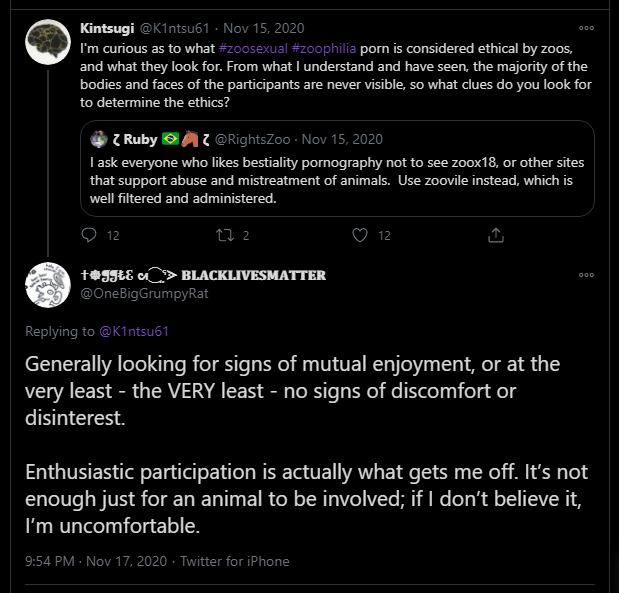Open OneBigGrumpyRat's profile avatar
This screenshot has width=619, height=593.
[x=48, y=285]
